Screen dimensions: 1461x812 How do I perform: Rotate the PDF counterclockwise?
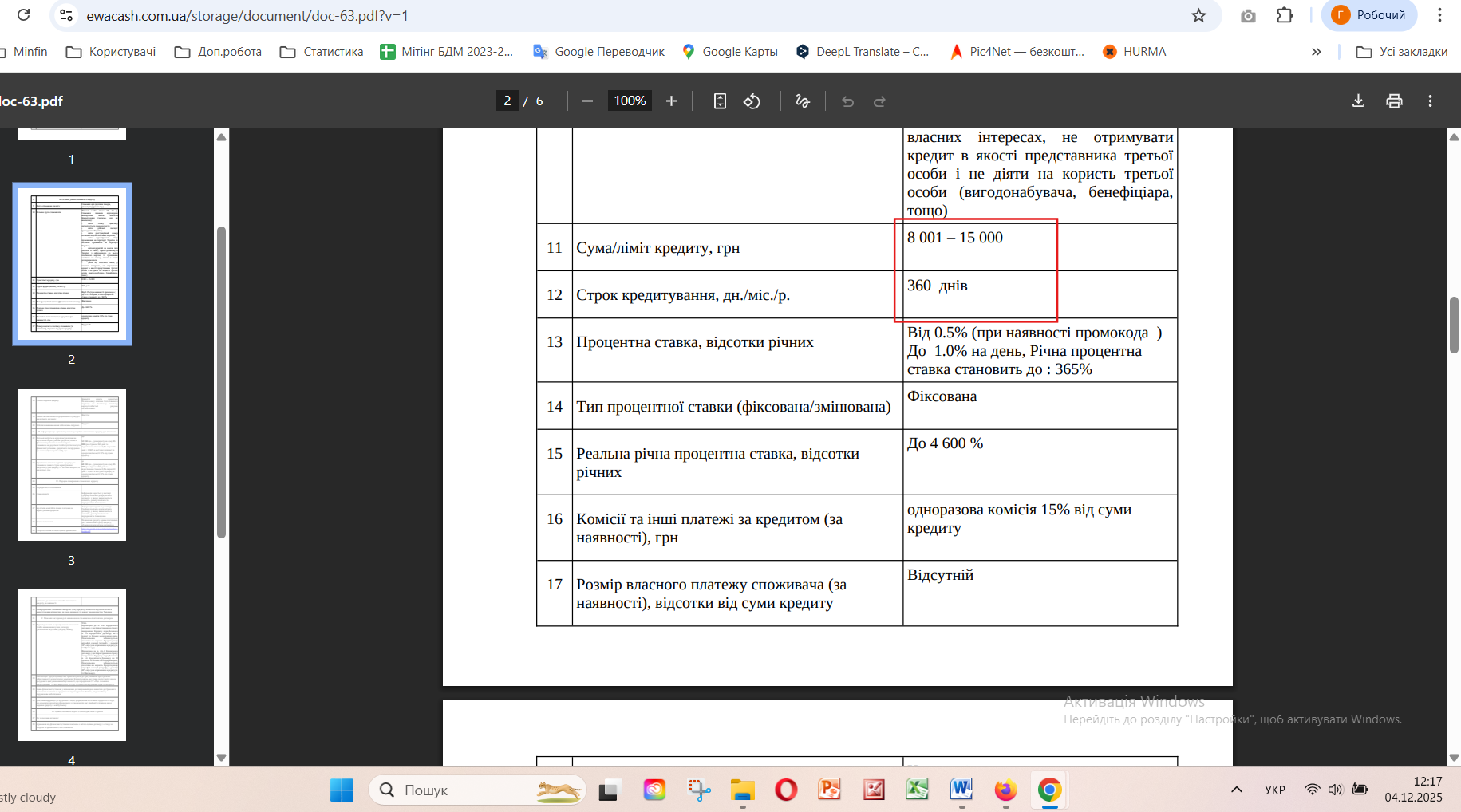coord(752,101)
